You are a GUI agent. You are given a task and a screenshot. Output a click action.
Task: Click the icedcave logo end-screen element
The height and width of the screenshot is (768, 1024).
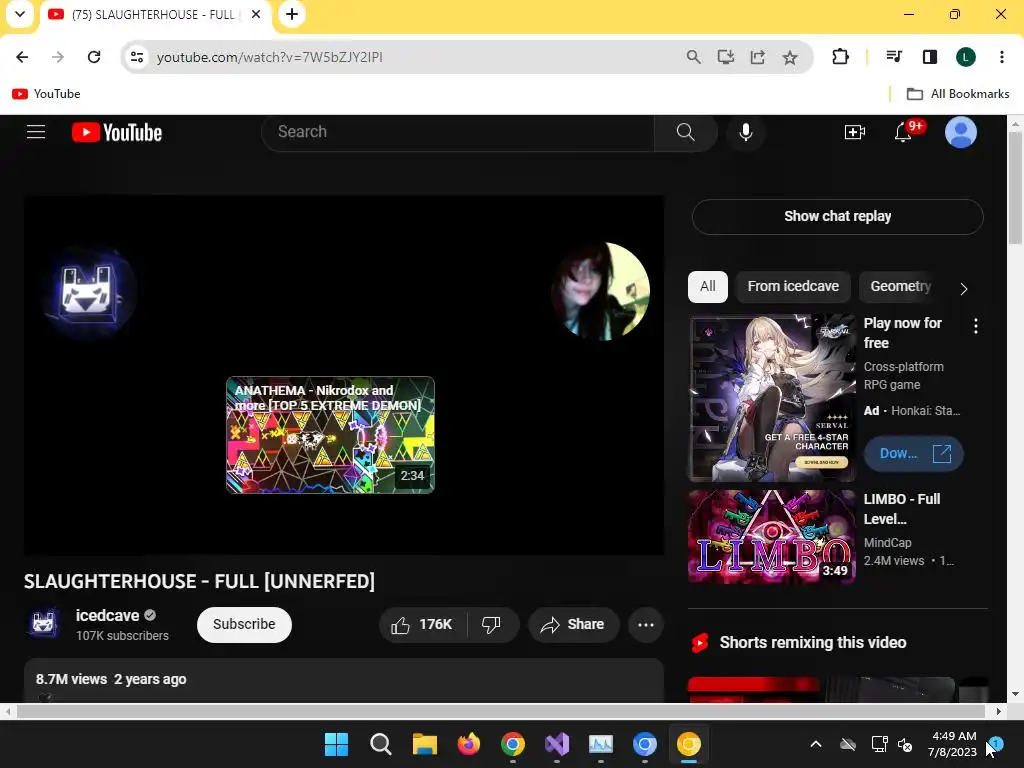coord(89,292)
